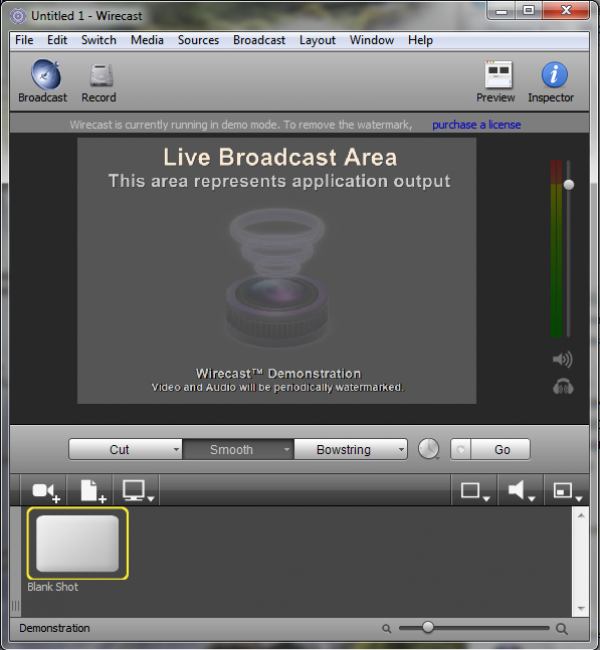The height and width of the screenshot is (650, 600).
Task: Select the Blank Shot thumbnail
Action: click(78, 543)
